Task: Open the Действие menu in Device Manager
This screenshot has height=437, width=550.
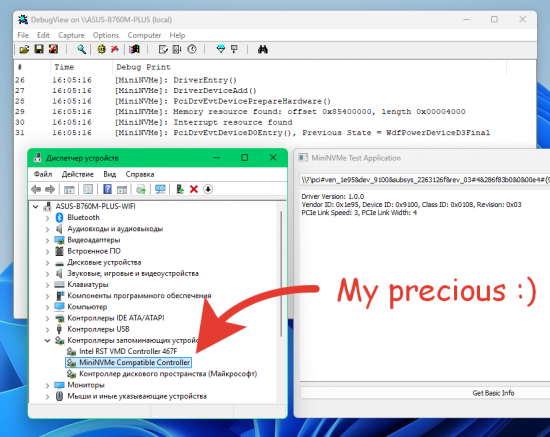Action: (78, 174)
